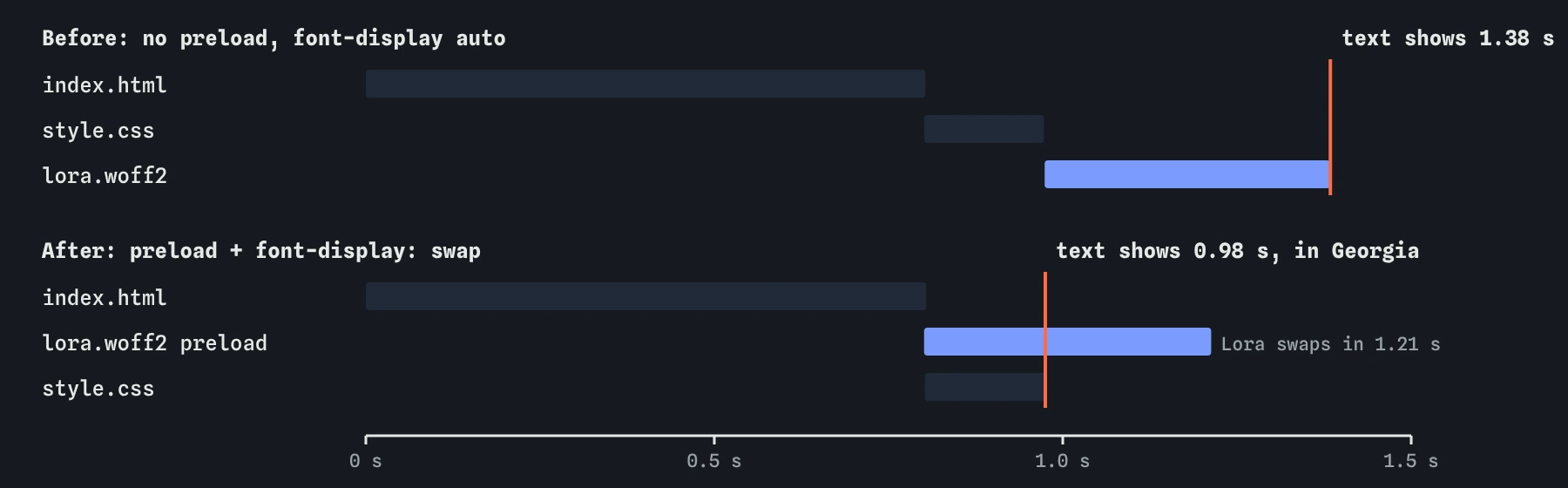Click the lora.woff2 row label in Before section
The height and width of the screenshot is (488, 1568).
point(105,175)
